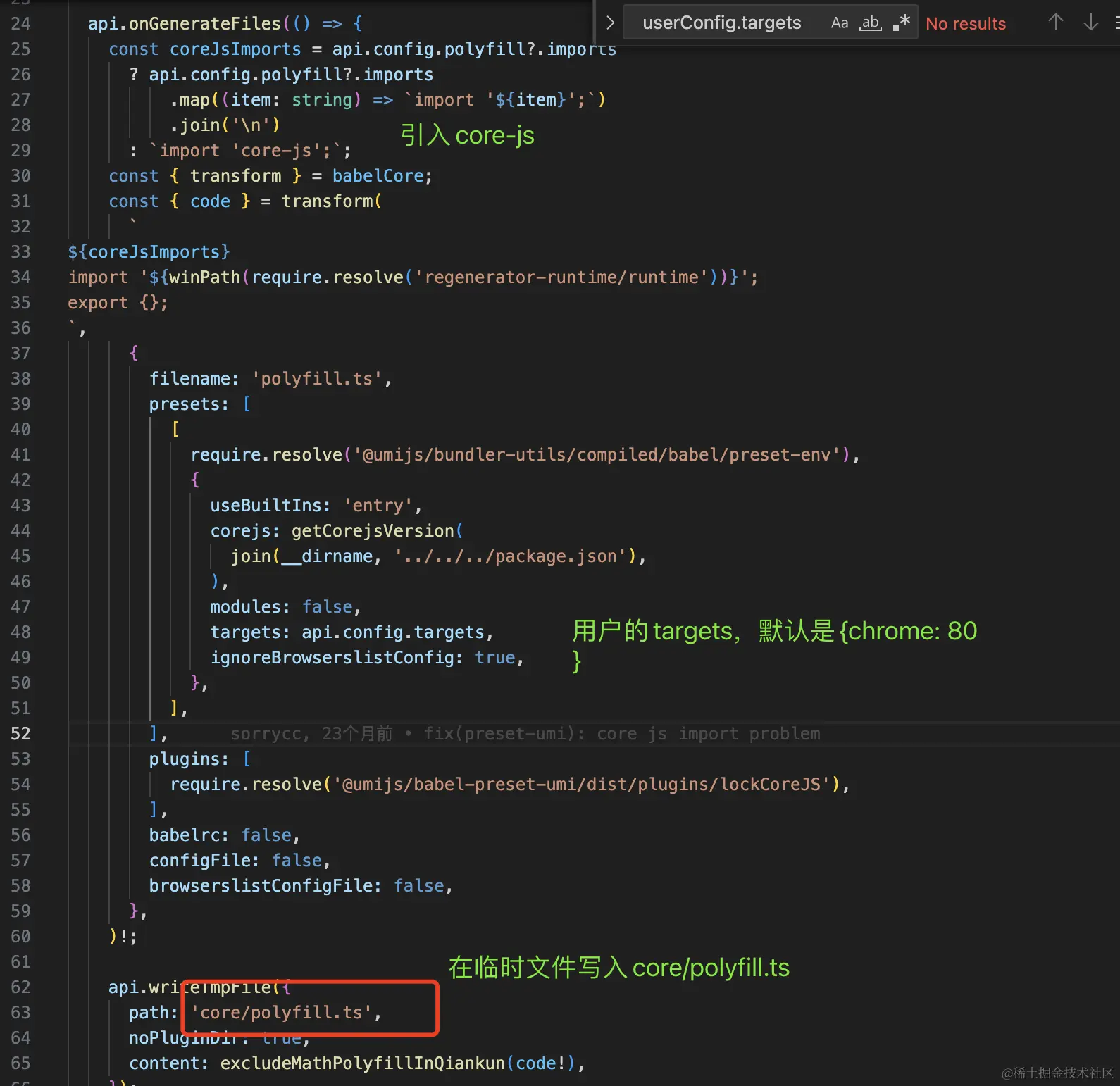Screen dimensions: 1120x1086
Task: Click git blame annotation by sorrycc
Action: tap(525, 734)
